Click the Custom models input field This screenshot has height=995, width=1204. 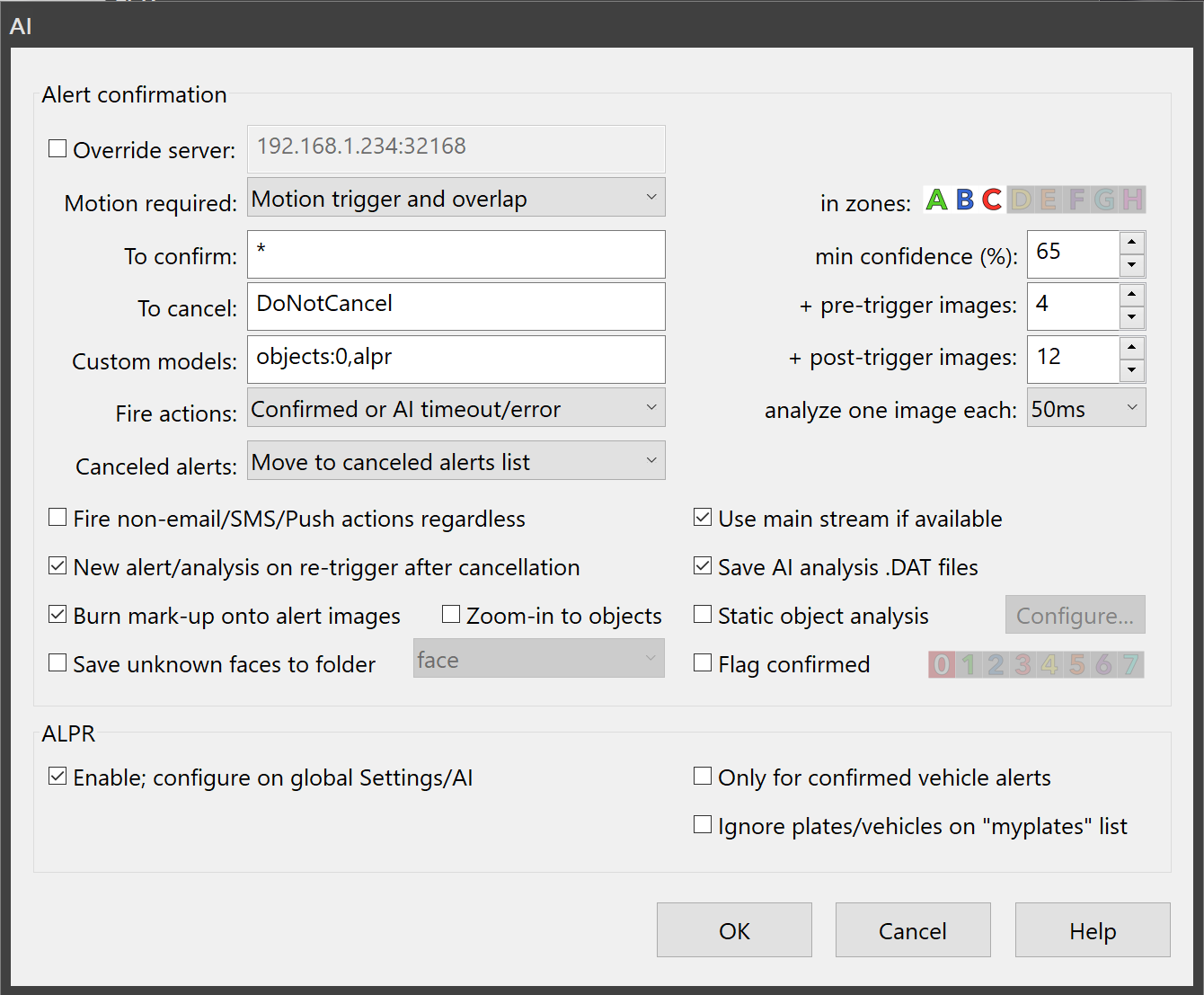click(x=456, y=360)
